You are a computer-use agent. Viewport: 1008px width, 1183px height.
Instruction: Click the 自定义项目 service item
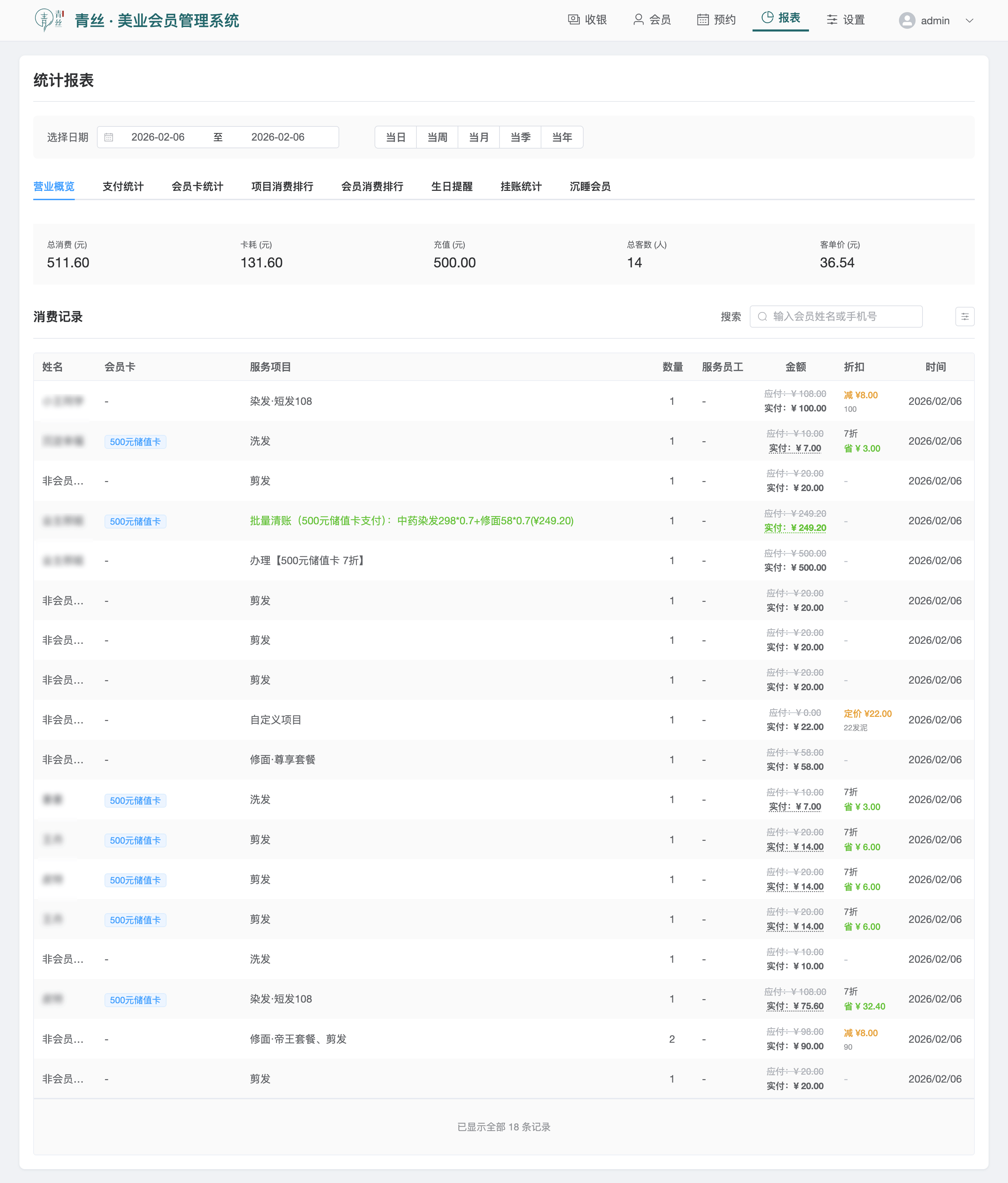276,720
